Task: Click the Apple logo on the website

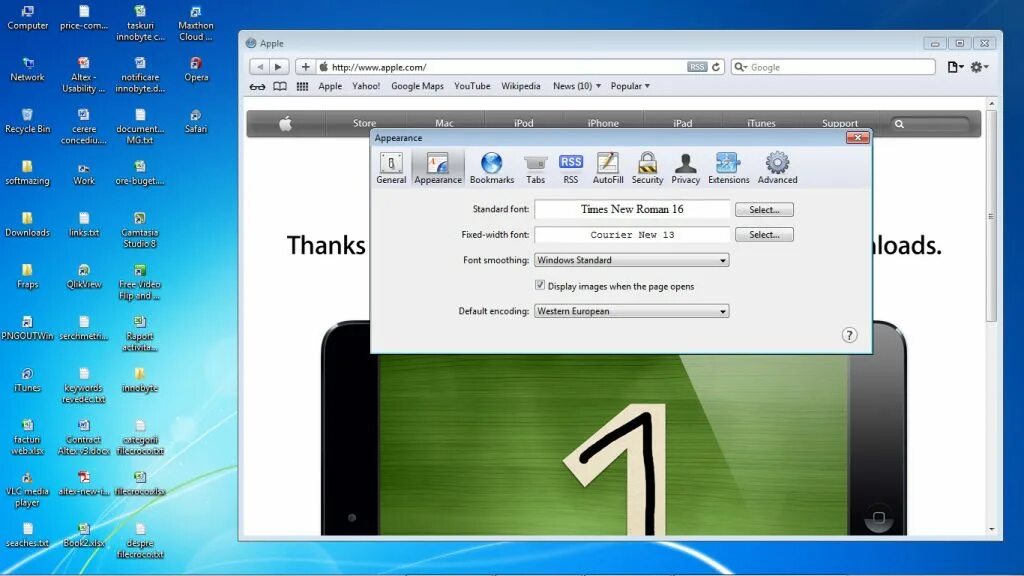Action: pyautogui.click(x=285, y=123)
